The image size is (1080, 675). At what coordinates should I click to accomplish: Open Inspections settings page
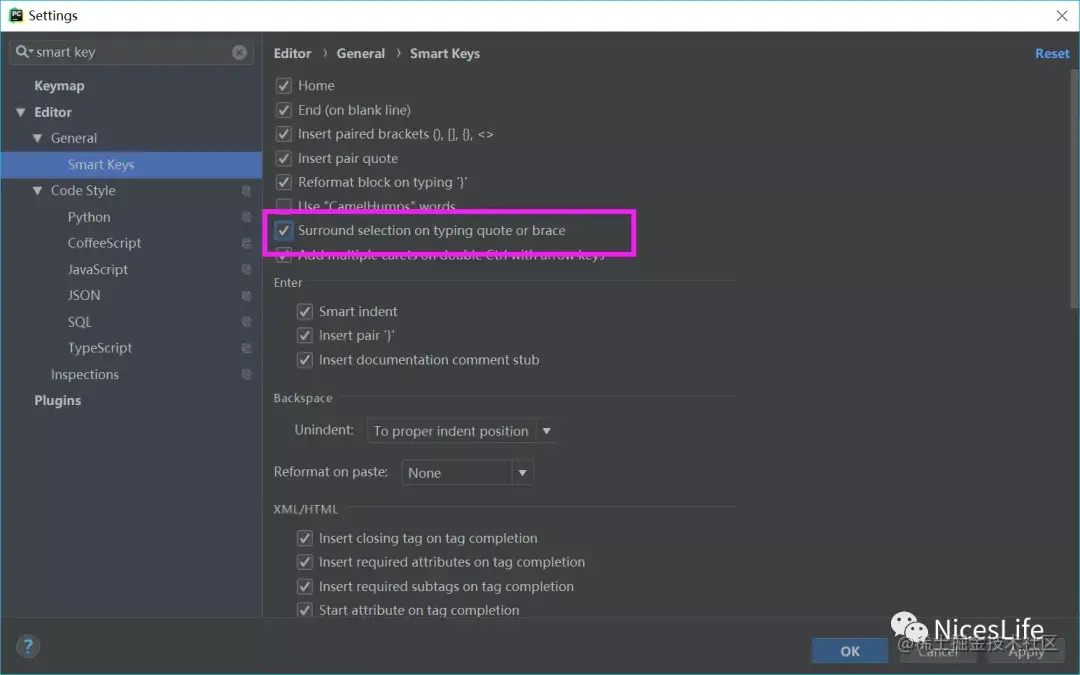tap(85, 374)
